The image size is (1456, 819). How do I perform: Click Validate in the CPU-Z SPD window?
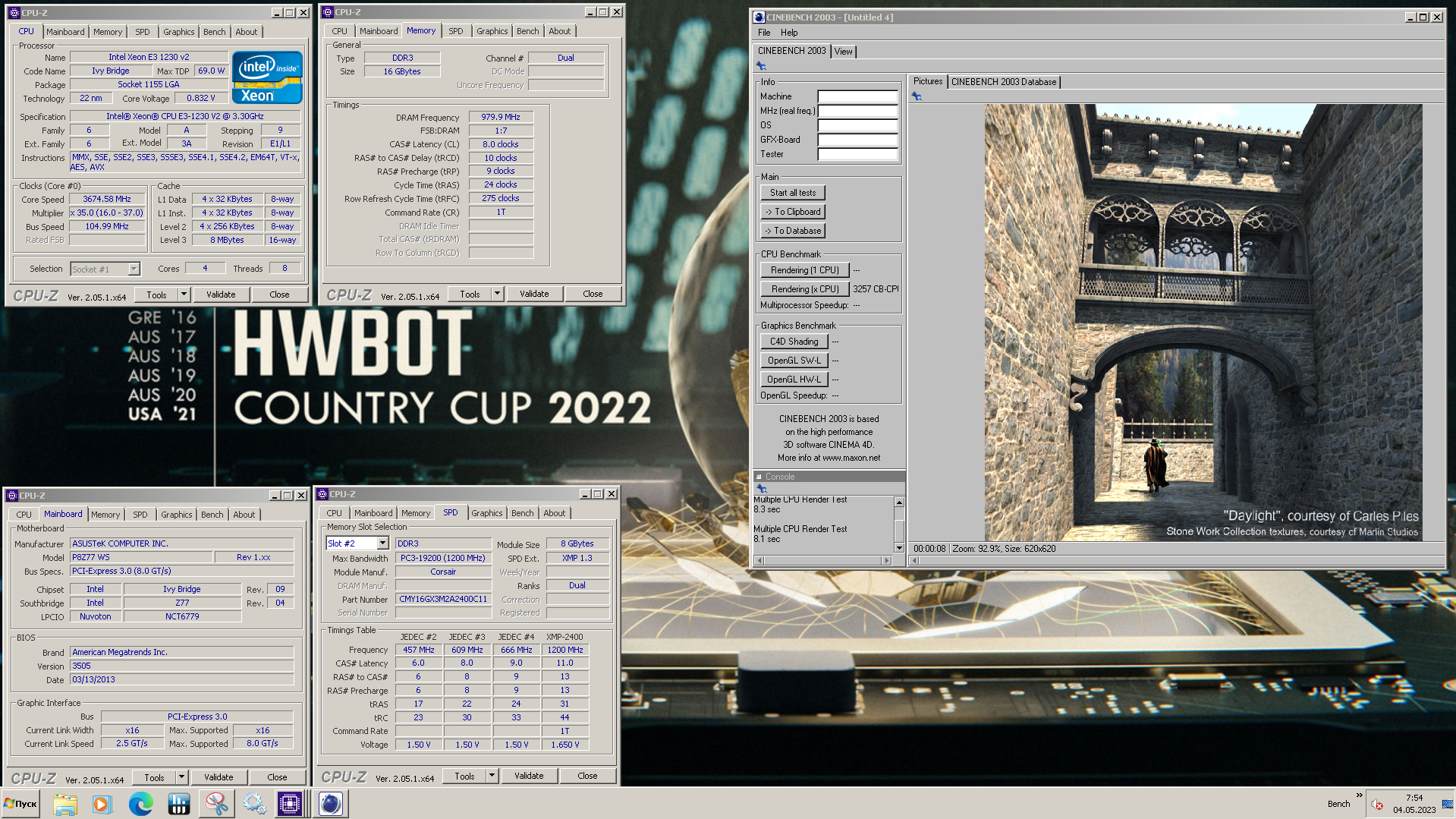click(x=529, y=776)
